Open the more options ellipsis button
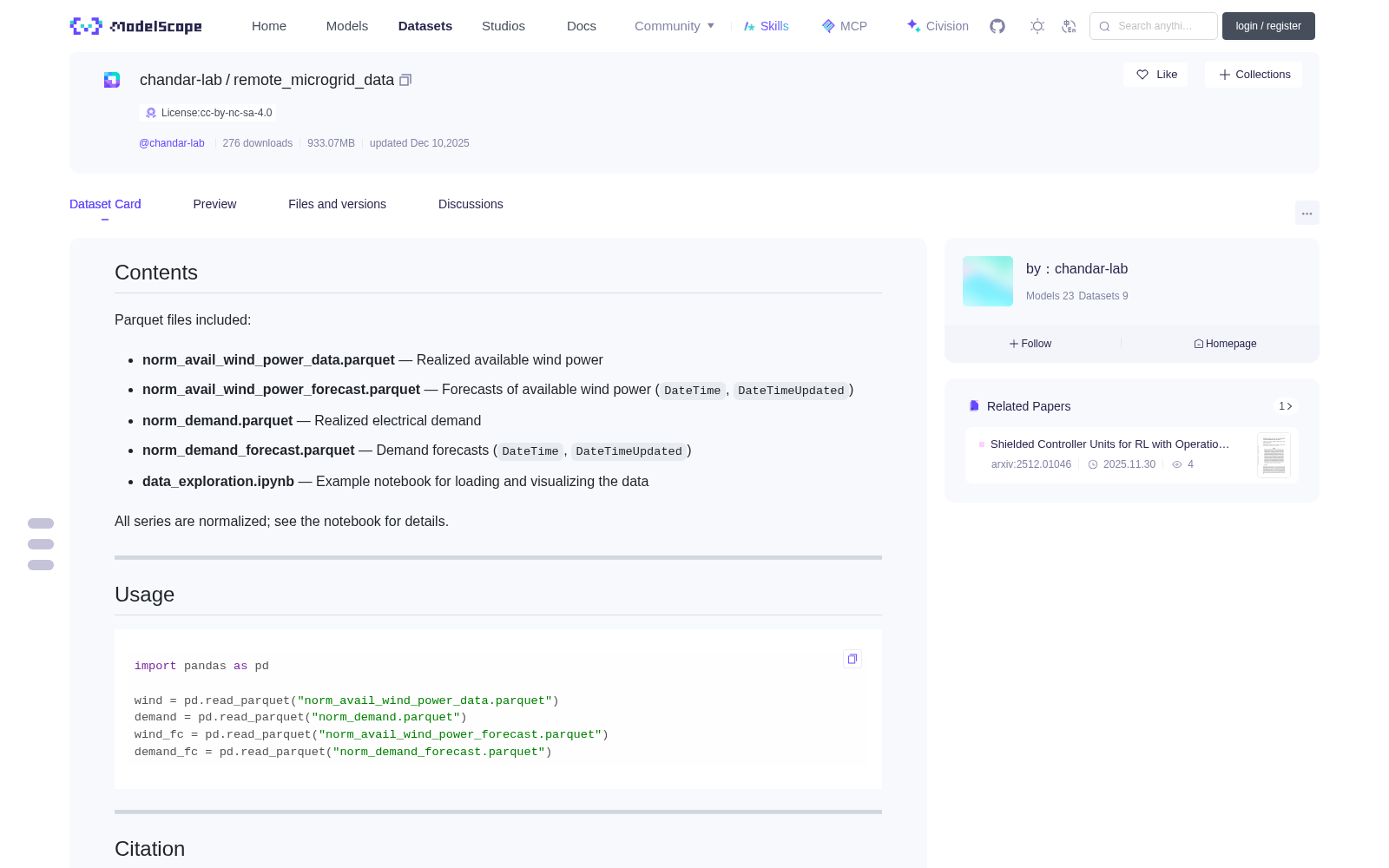Viewport: 1389px width, 868px height. pyautogui.click(x=1307, y=213)
